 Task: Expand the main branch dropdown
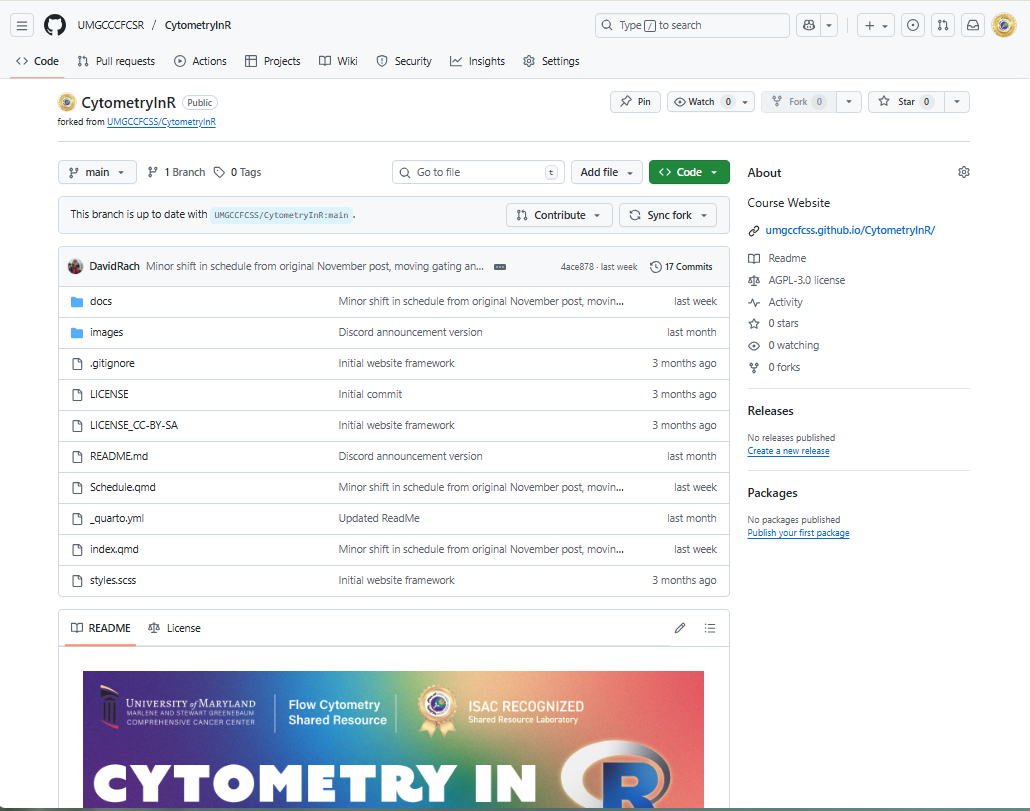click(97, 172)
